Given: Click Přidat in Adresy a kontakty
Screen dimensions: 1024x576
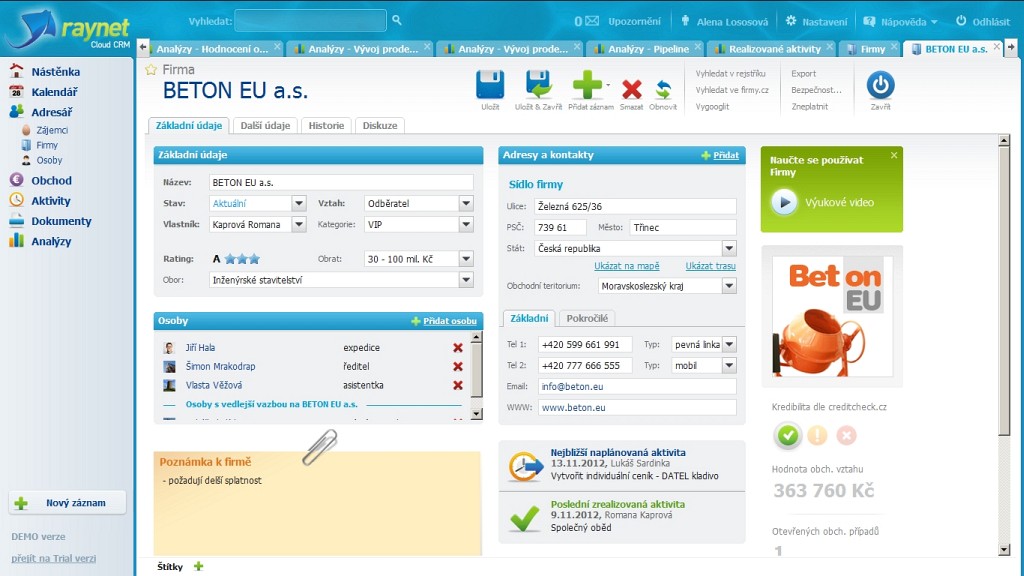Looking at the screenshot, I should coord(726,155).
